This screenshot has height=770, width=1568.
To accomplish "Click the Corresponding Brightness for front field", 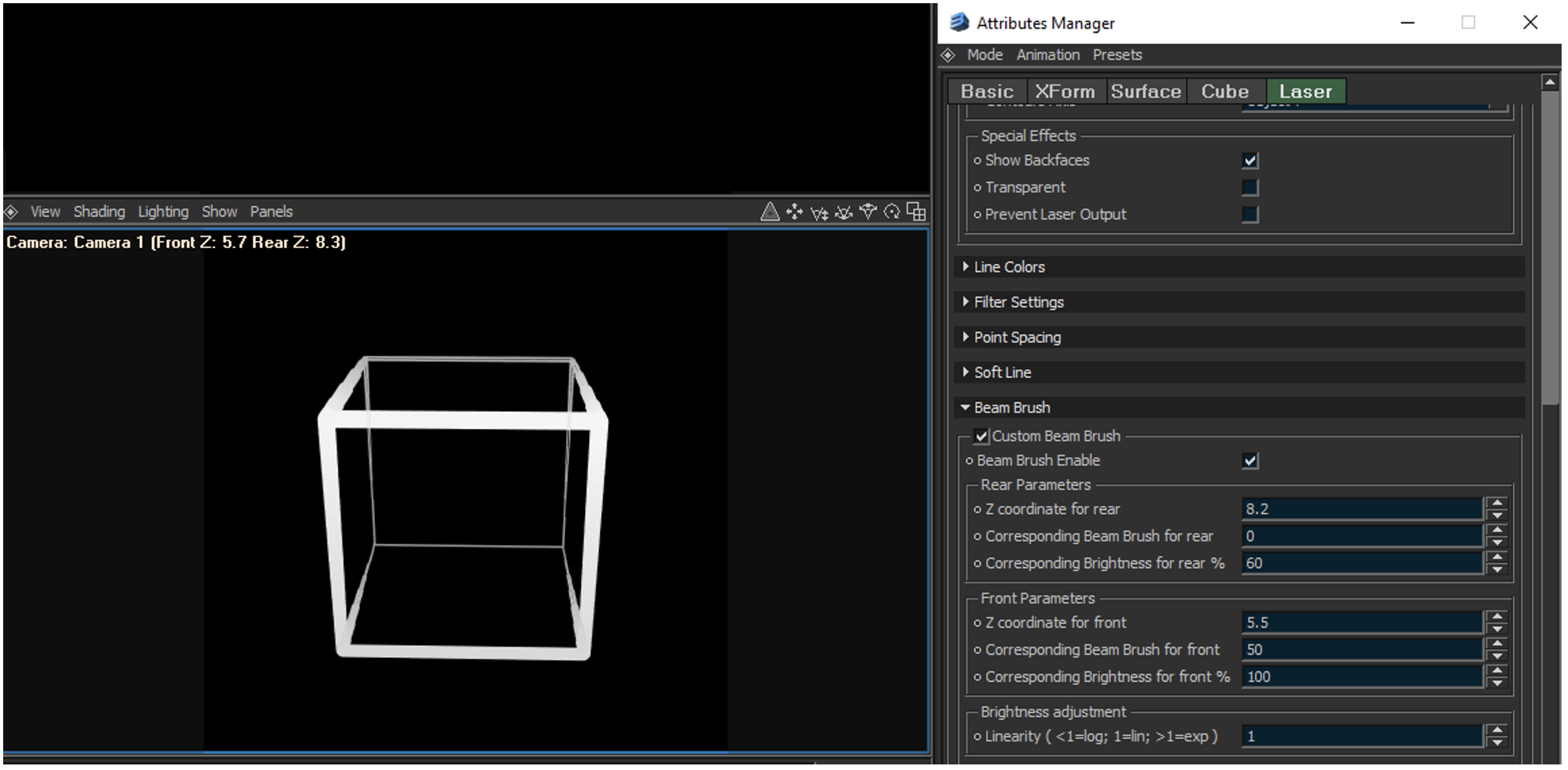I will click(x=1361, y=677).
